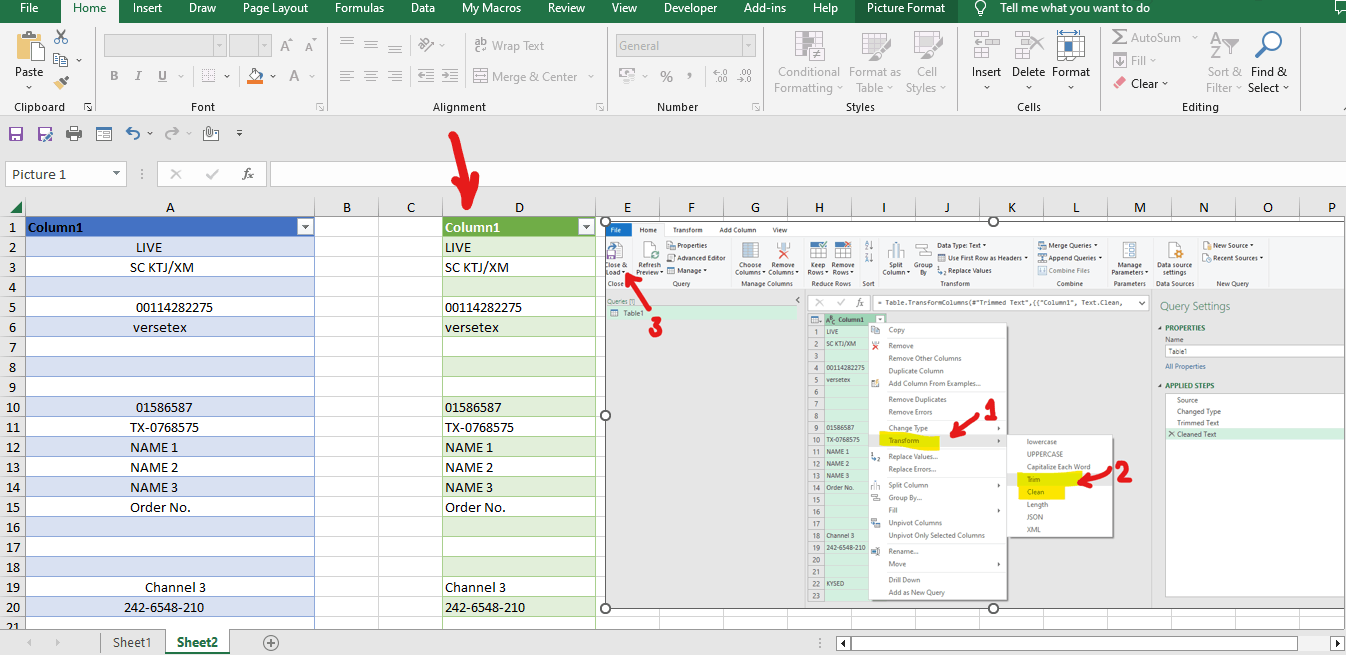Click the Paste clipboard icon
The width and height of the screenshot is (1346, 655).
[x=29, y=46]
